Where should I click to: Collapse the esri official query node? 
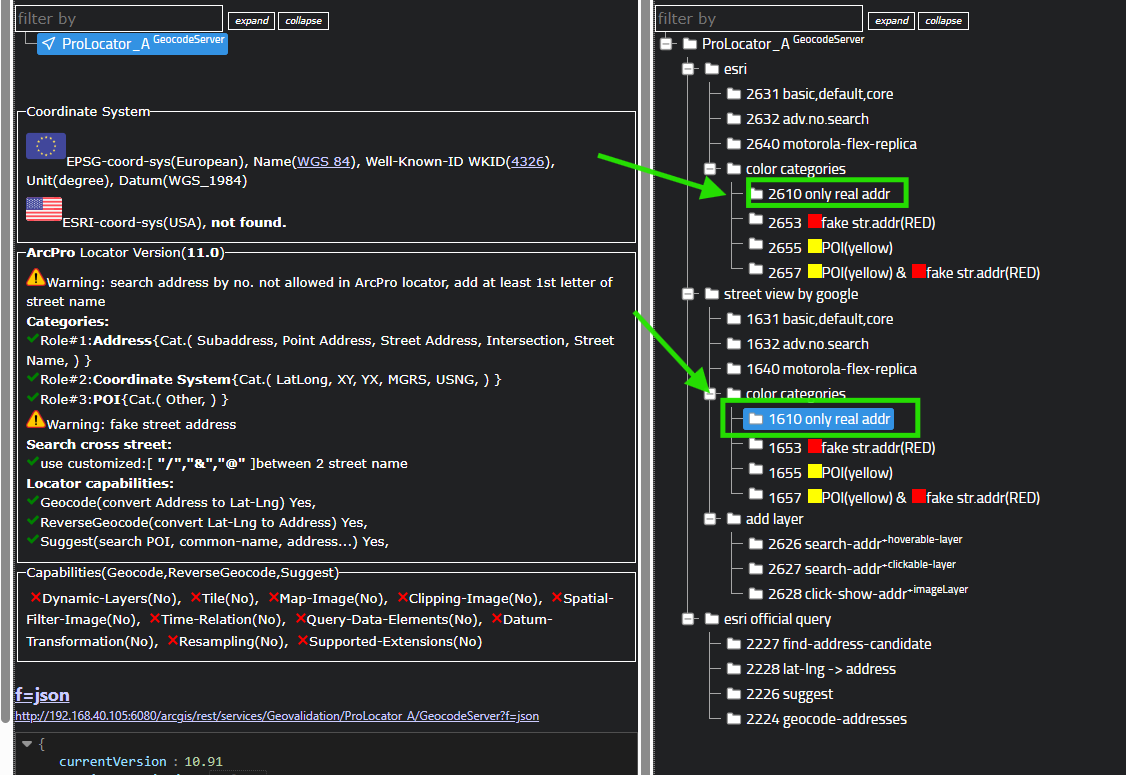click(688, 619)
